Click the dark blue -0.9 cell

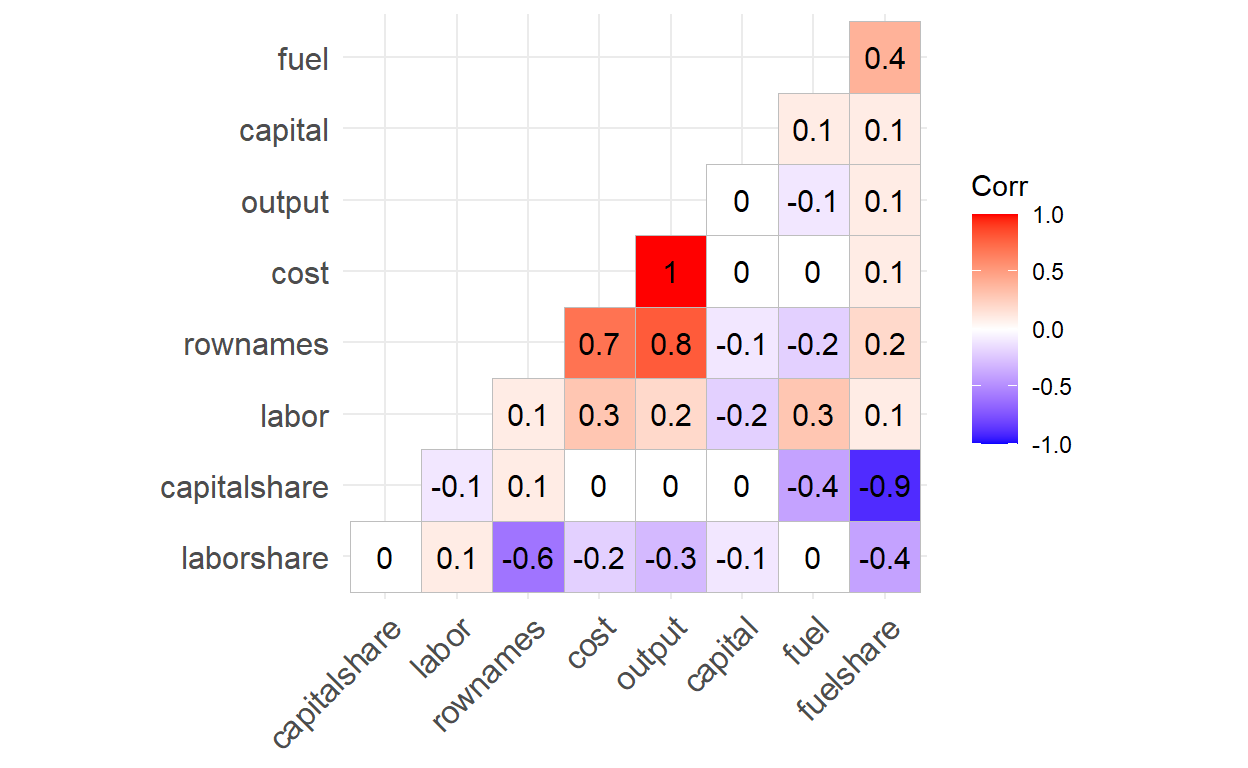pos(884,487)
